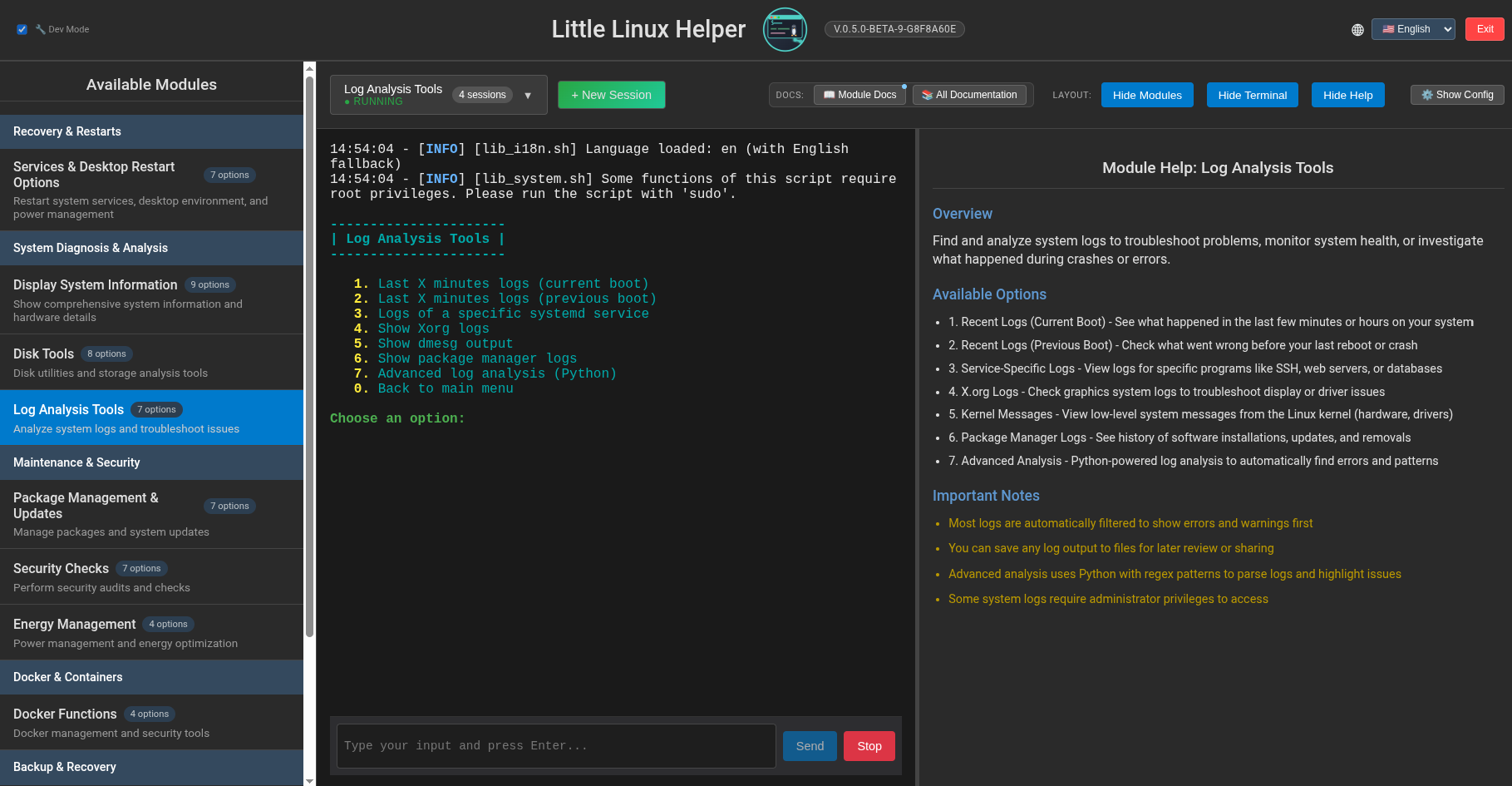Select Services & Desktop Restart Options module
1512x786 pixels.
151,190
